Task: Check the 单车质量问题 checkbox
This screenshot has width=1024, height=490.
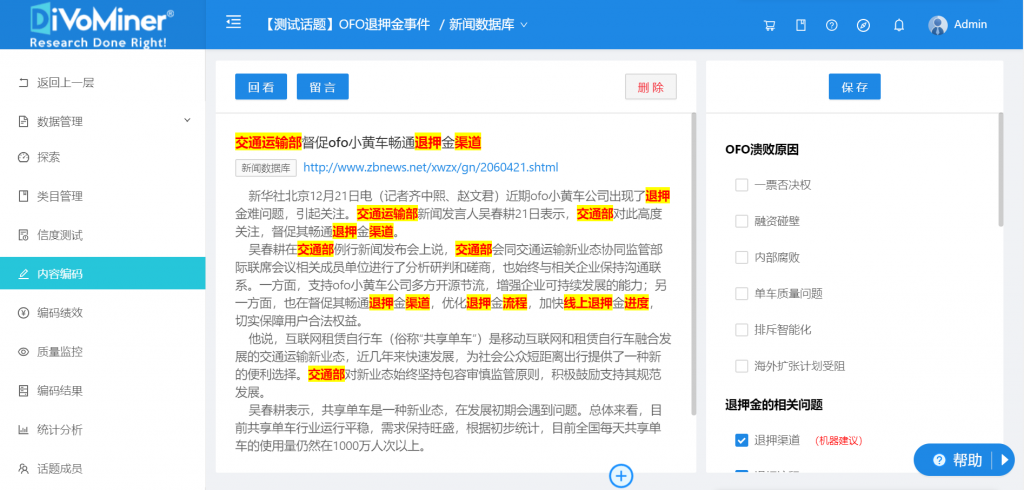Action: (741, 293)
